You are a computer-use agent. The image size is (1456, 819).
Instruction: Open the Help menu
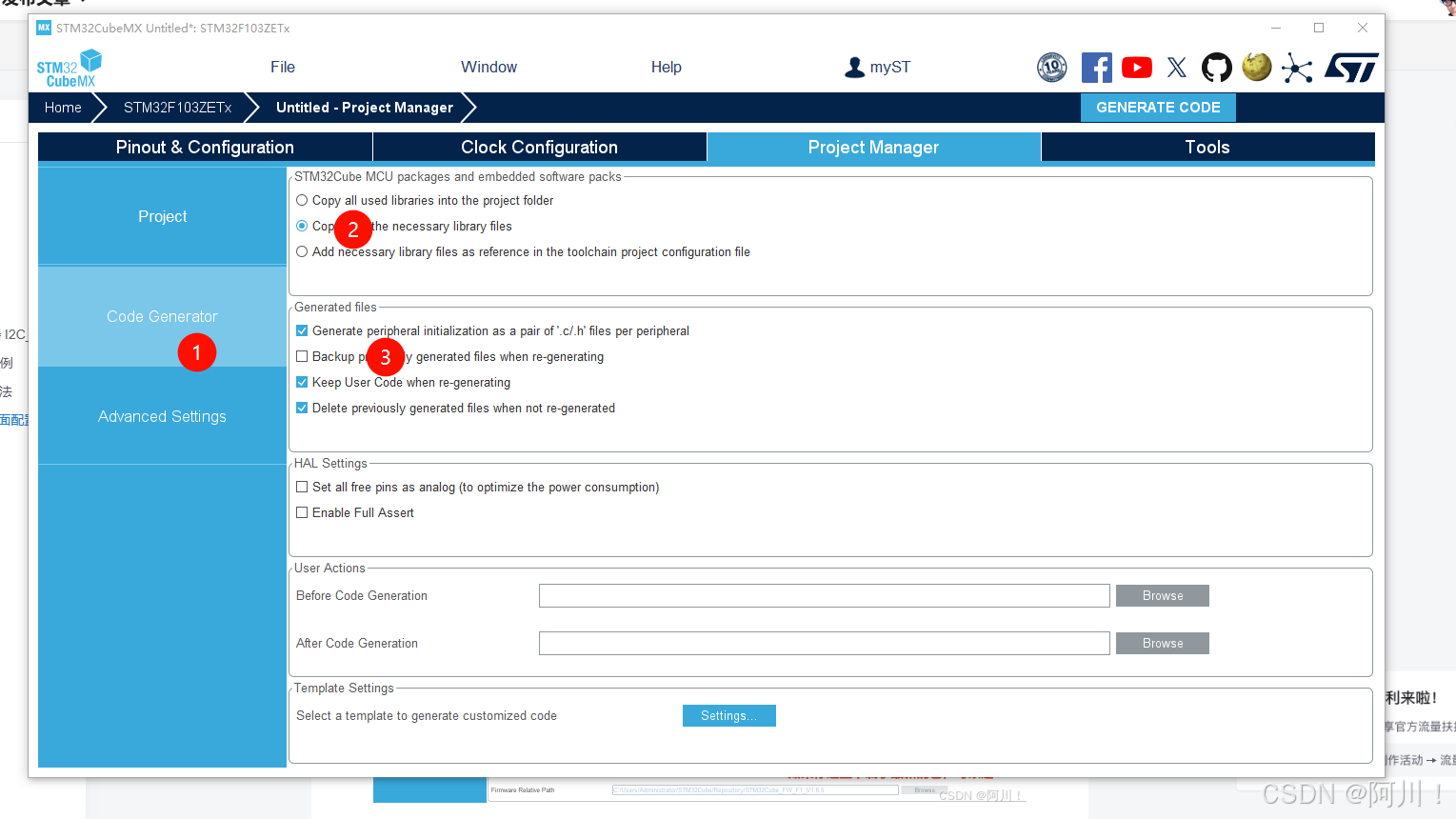[x=667, y=67]
